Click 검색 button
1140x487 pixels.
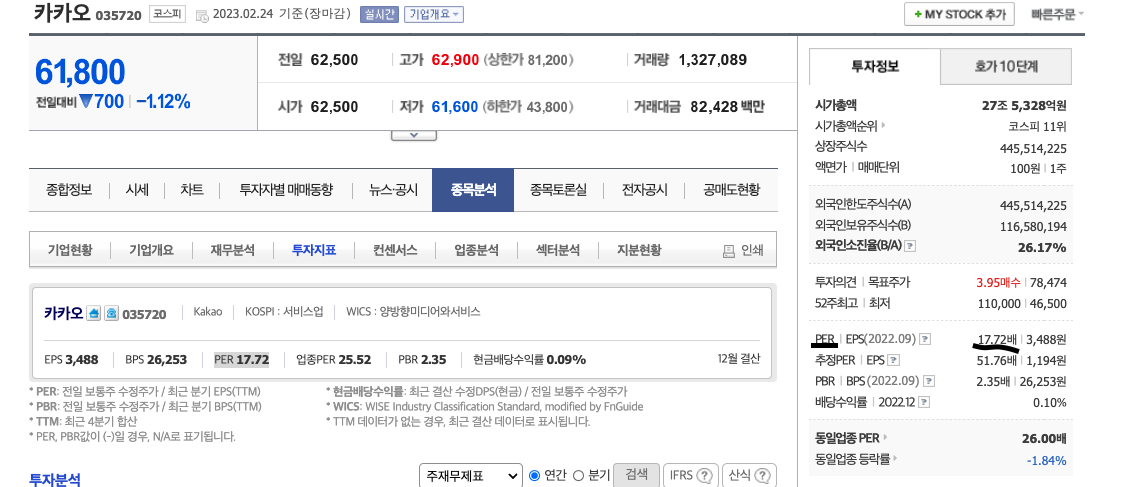[636, 475]
